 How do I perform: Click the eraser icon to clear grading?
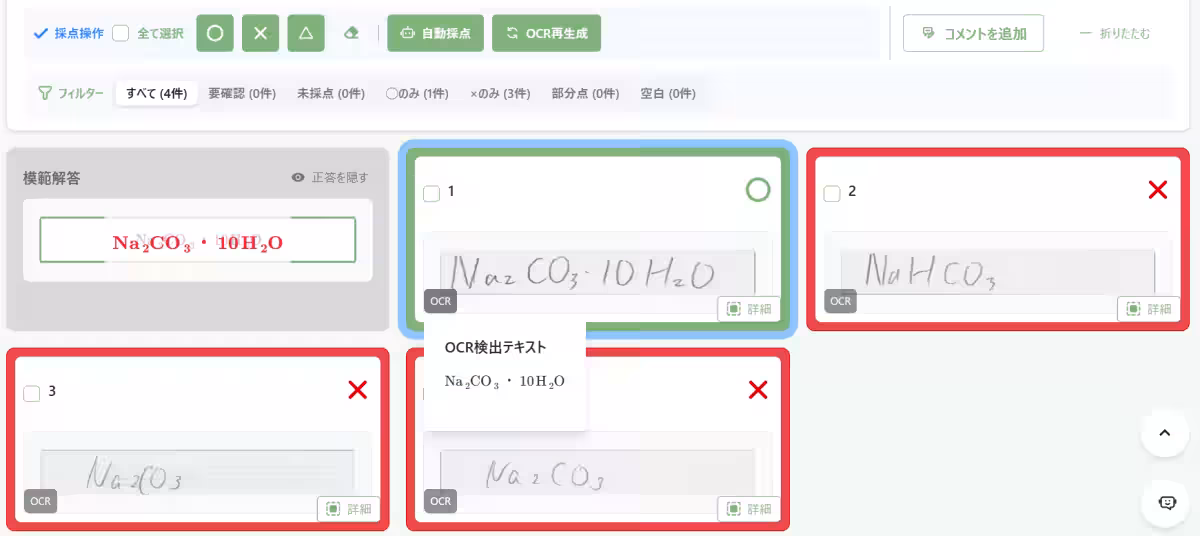(x=351, y=33)
